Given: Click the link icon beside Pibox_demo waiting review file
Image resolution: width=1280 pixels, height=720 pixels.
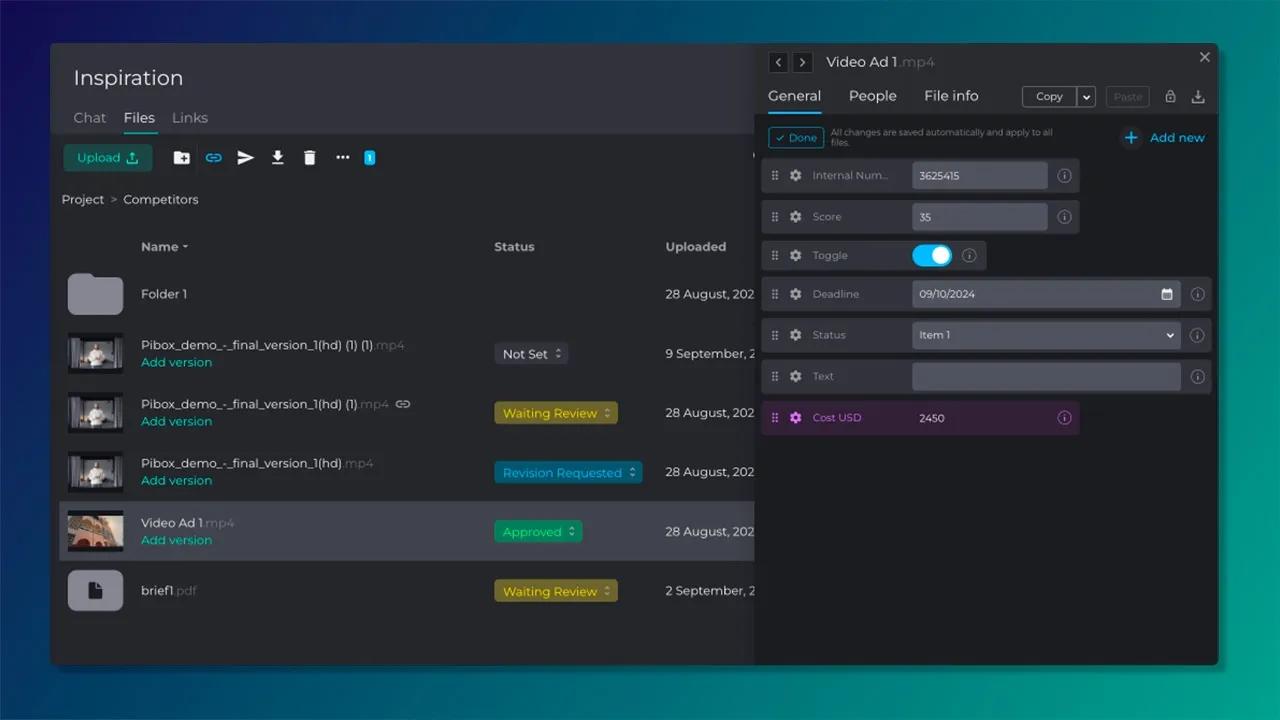Looking at the screenshot, I should coord(402,403).
